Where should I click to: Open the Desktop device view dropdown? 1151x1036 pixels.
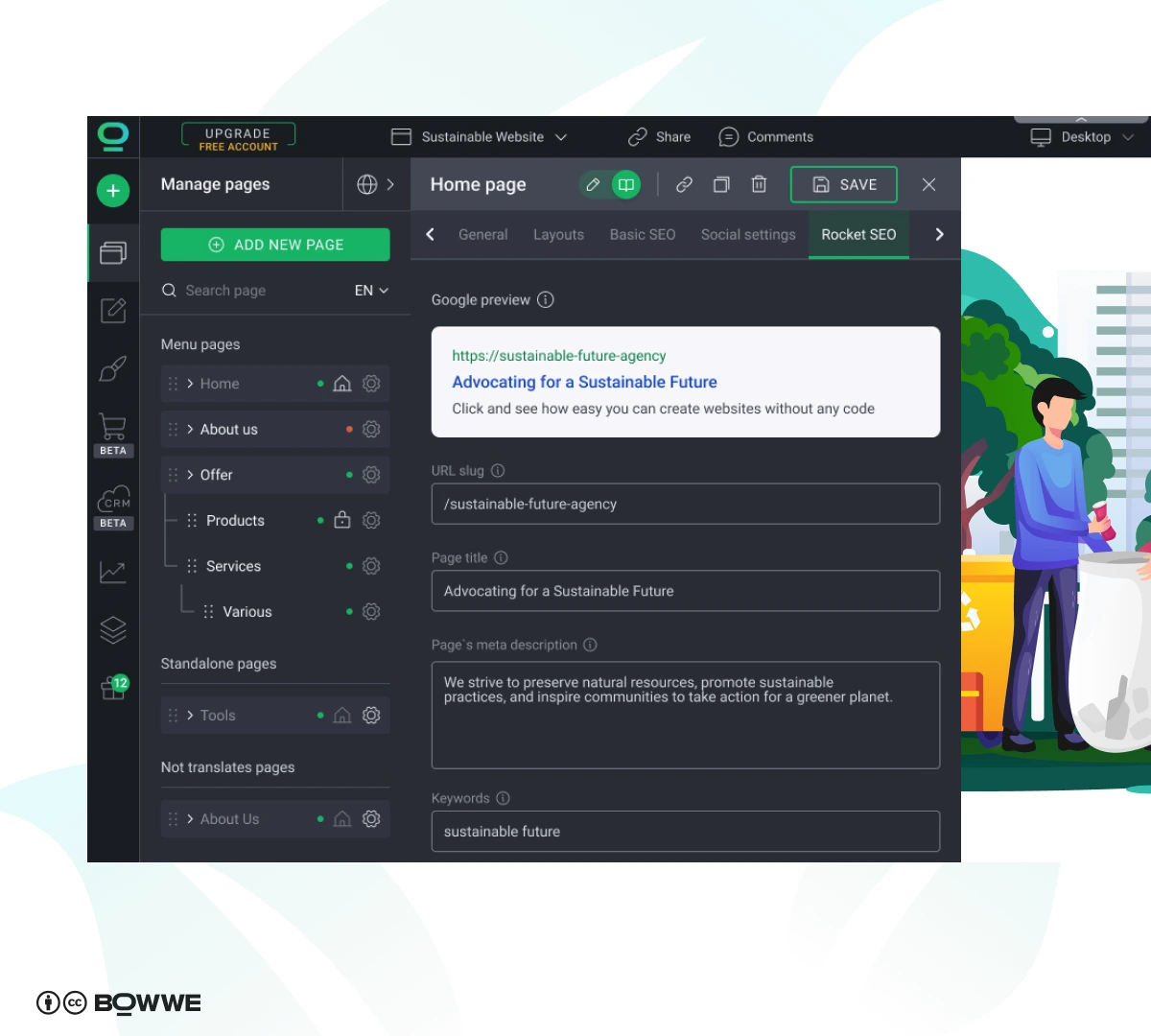point(1082,137)
